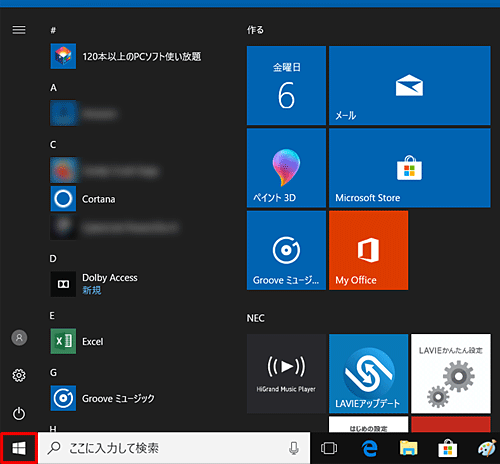Image resolution: width=500 pixels, height=464 pixels.
Task: Click the Power icon
Action: pos(19,414)
